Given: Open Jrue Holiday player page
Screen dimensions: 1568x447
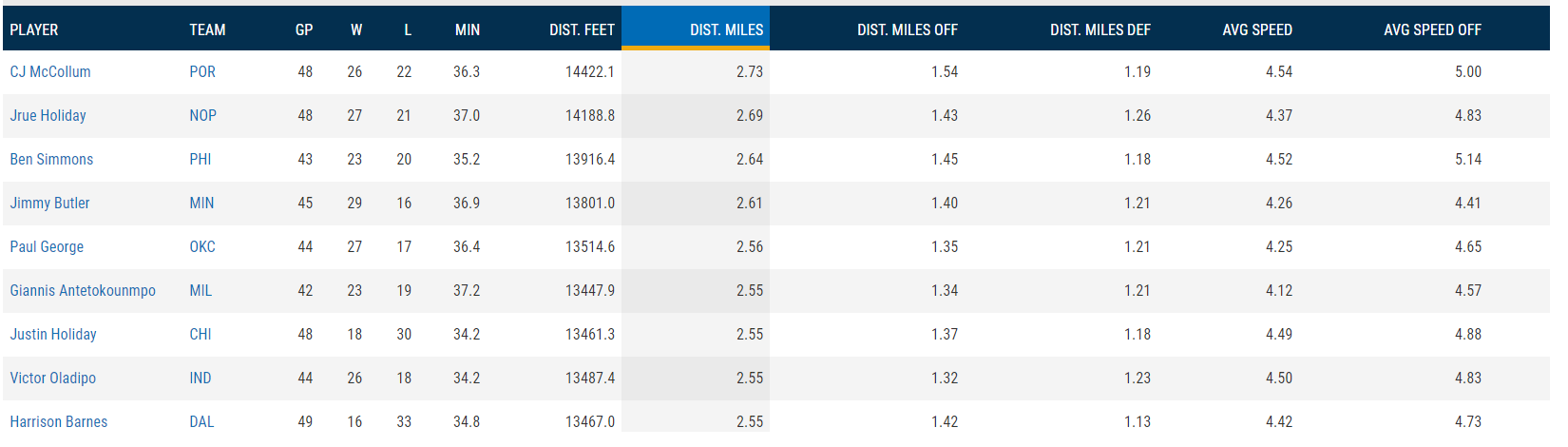Looking at the screenshot, I should 48,116.
